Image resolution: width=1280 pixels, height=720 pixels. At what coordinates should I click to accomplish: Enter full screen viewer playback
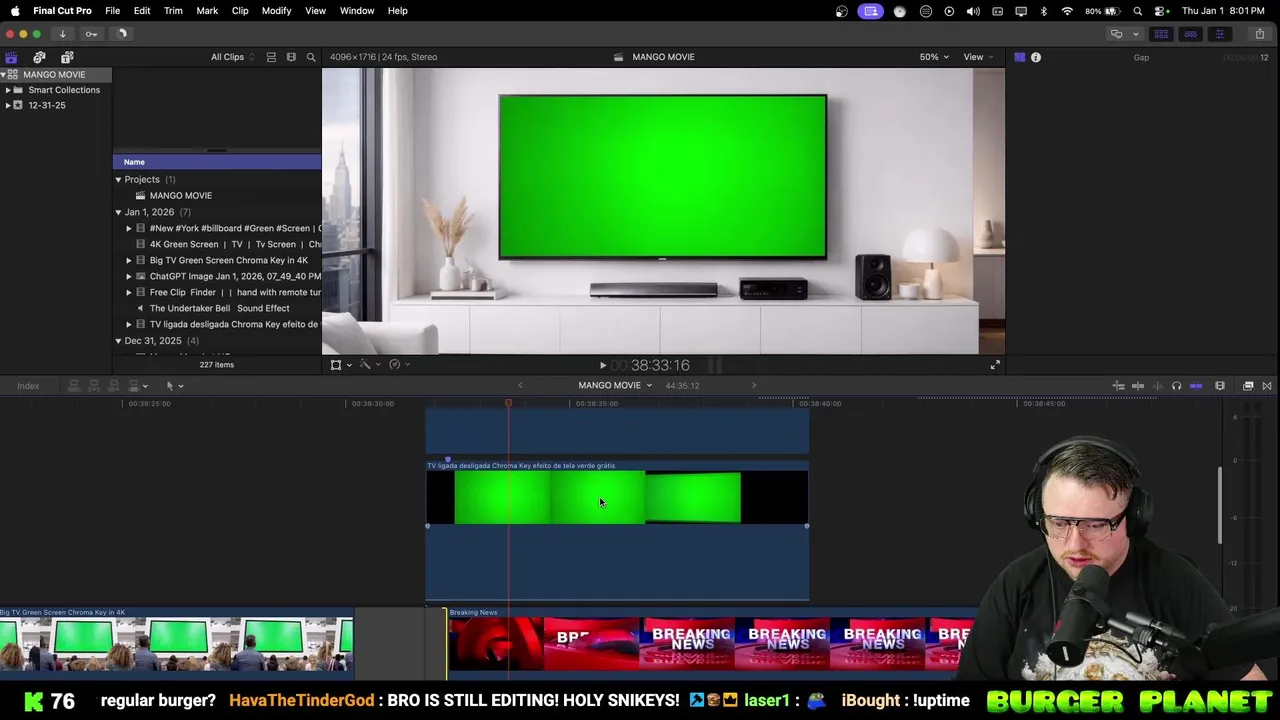(x=994, y=366)
